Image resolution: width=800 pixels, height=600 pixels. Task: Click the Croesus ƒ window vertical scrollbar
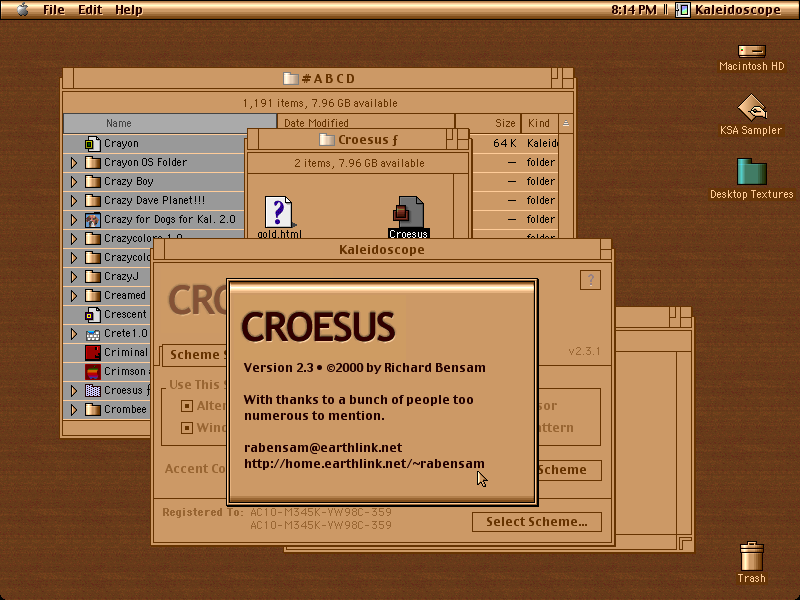[461, 206]
